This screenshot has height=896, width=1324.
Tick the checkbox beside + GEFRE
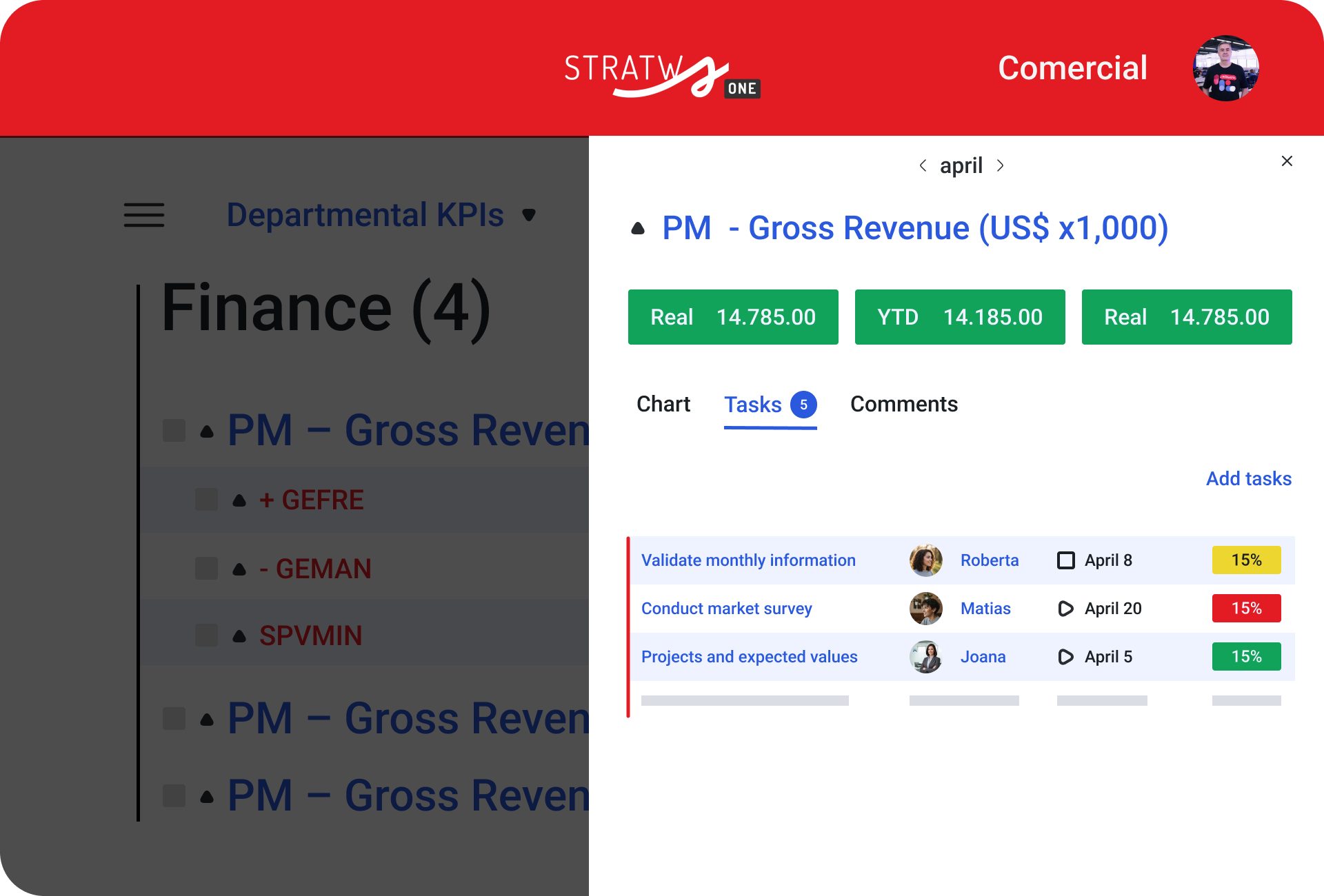tap(206, 500)
